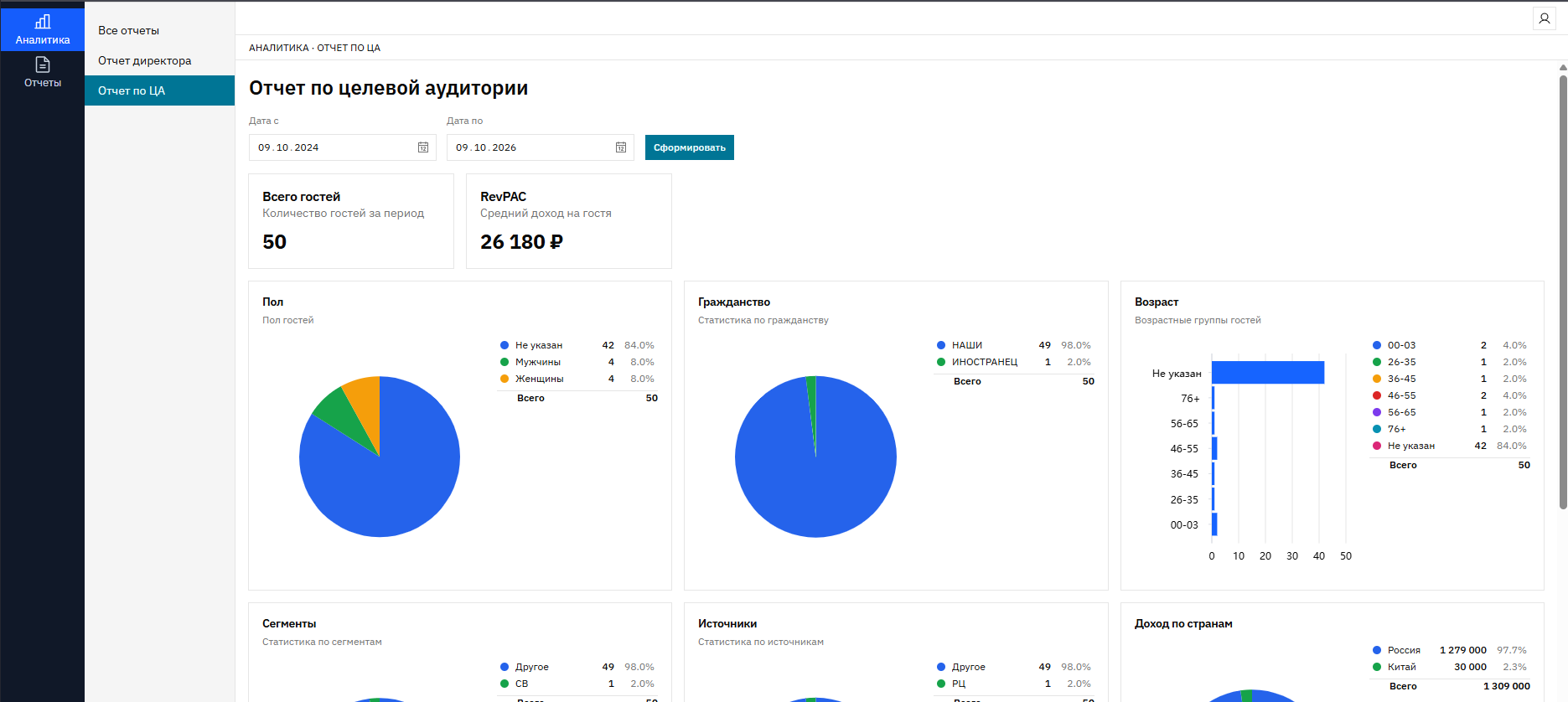Click the RevPAC value 26 180 ₽
The image size is (1568, 702).
(521, 242)
